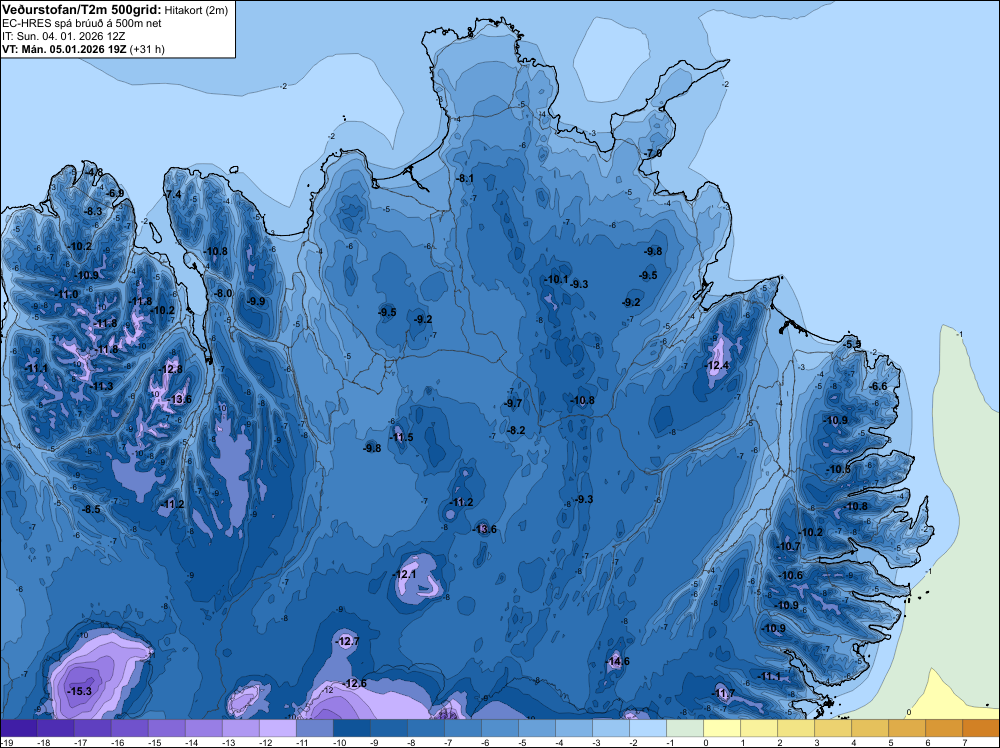Click the 7 label in the color legend

tap(964, 742)
